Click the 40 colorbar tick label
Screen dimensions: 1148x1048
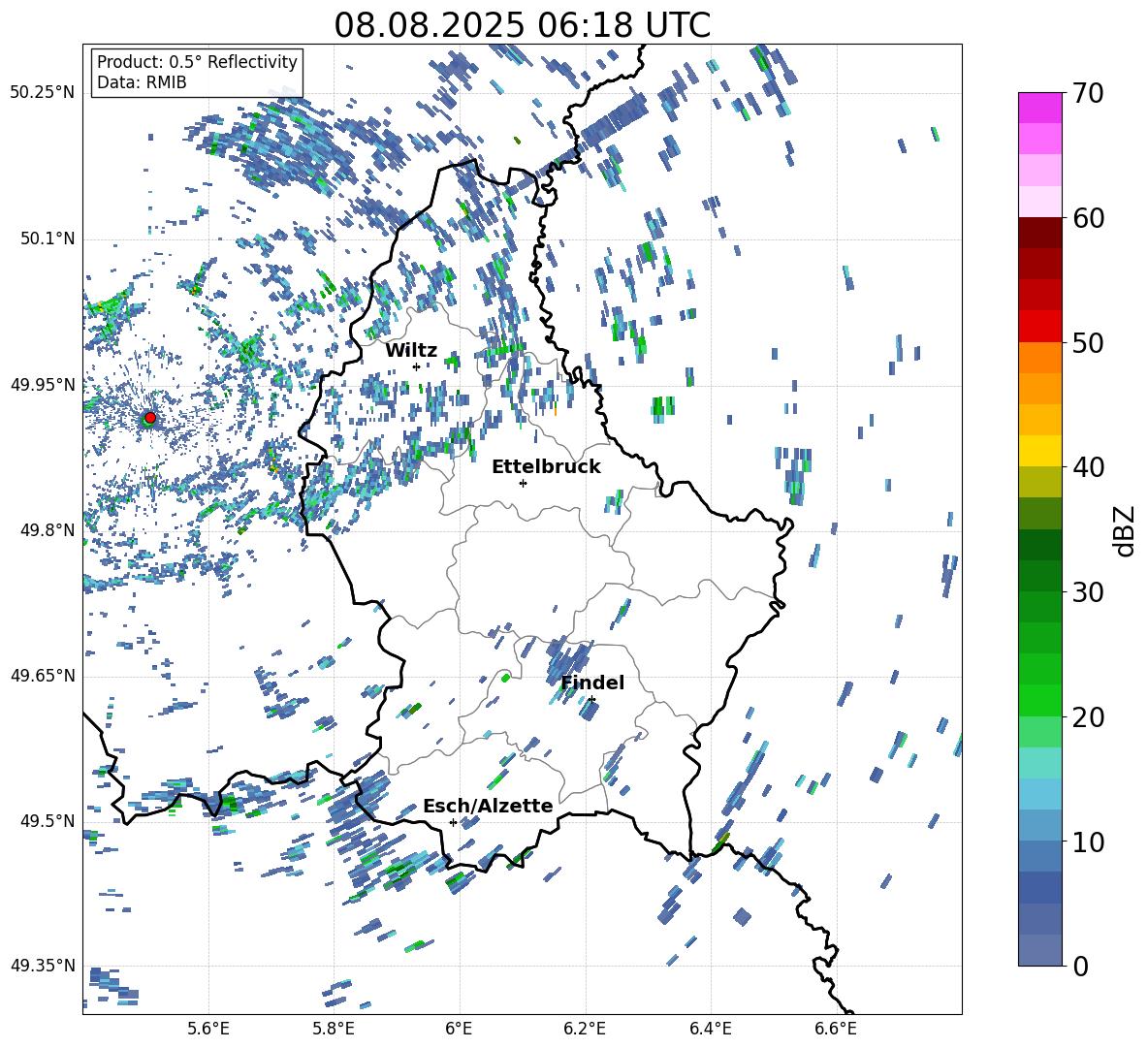tap(1088, 467)
